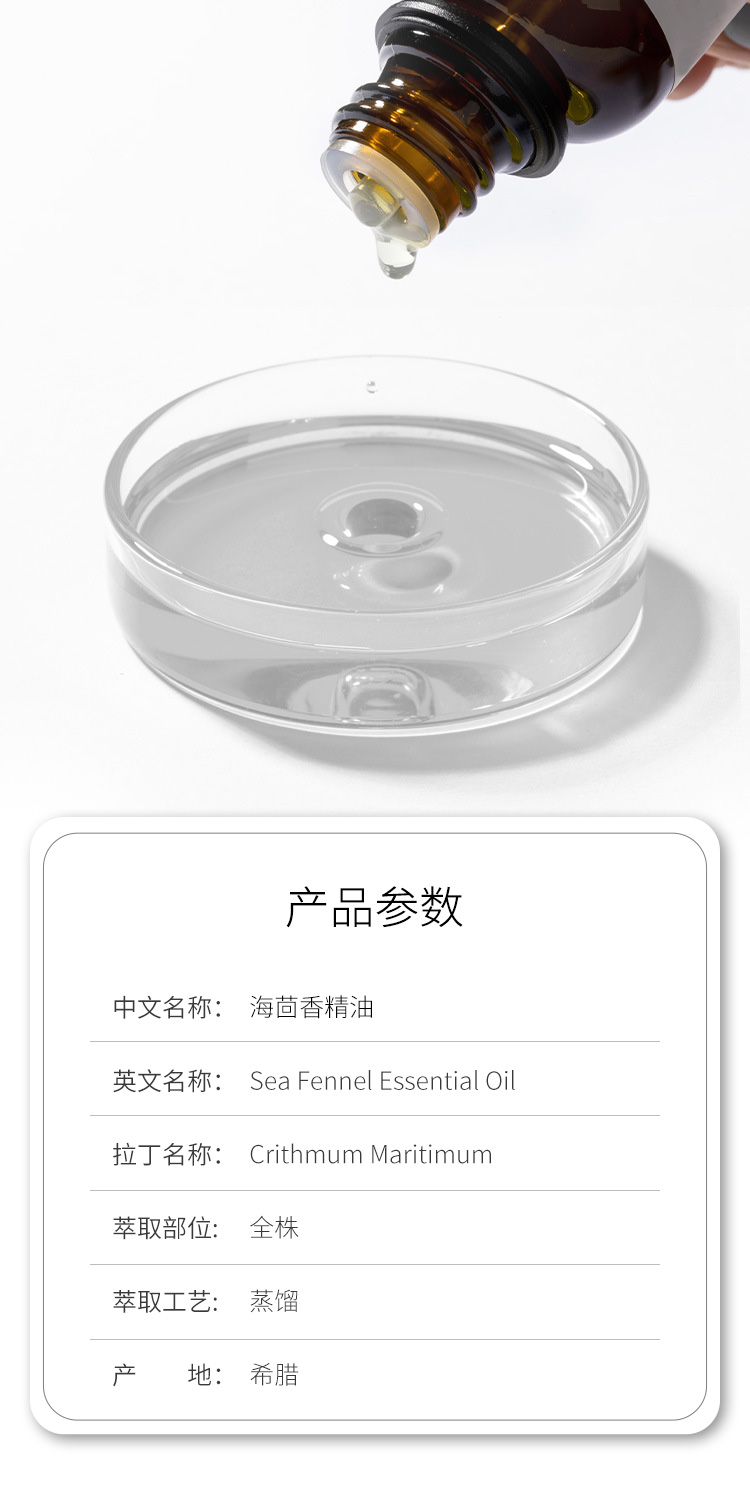
Task: Click the small bubble above dish
Action: pos(372,385)
